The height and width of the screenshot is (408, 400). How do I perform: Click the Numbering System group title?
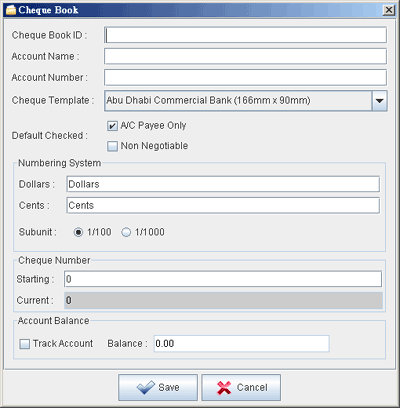(x=59, y=163)
